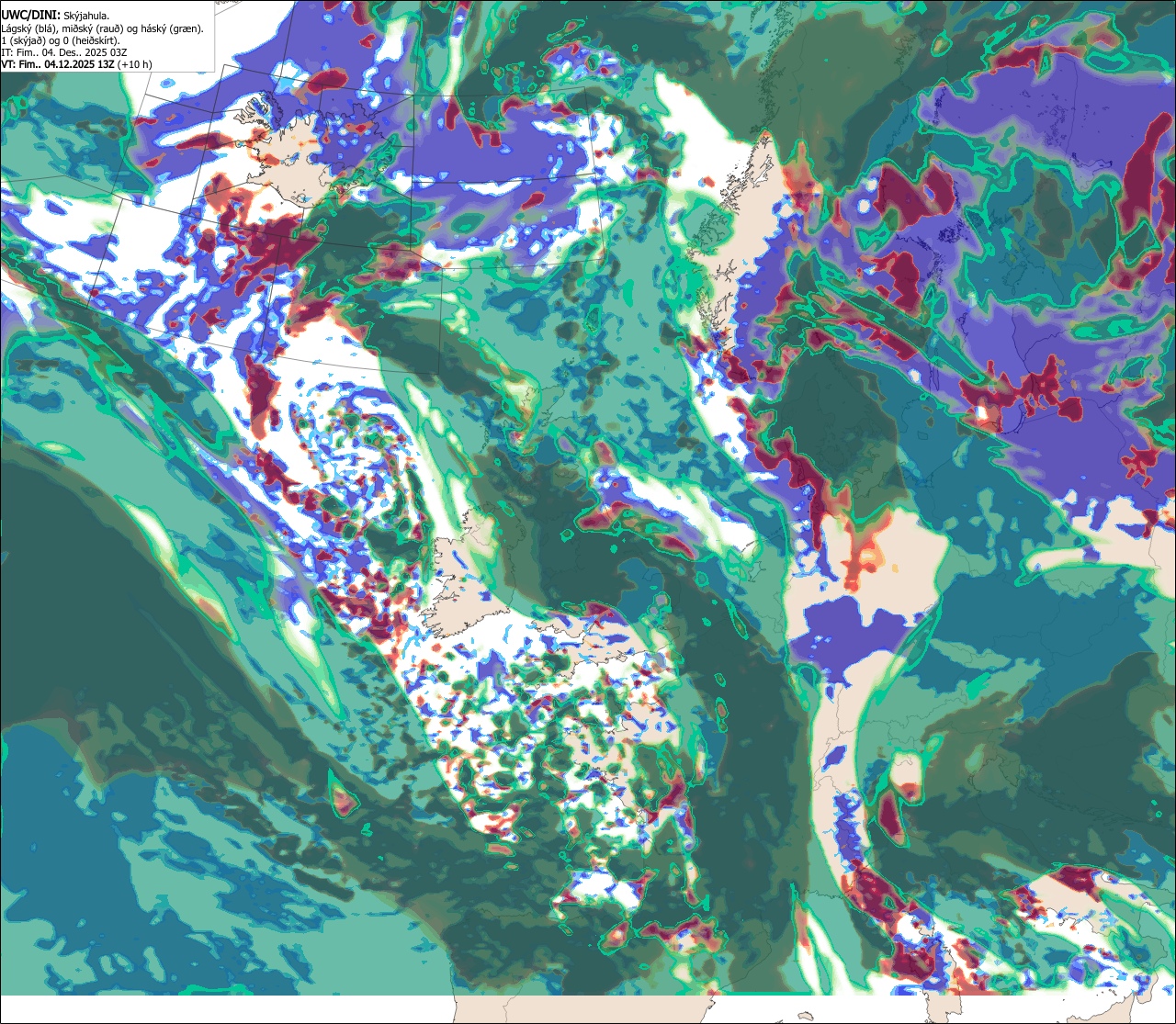This screenshot has height=1024, width=1176.
Task: Click the '1 (skýjað) og 0 (heiðskírt).' line
Action: pos(60,40)
